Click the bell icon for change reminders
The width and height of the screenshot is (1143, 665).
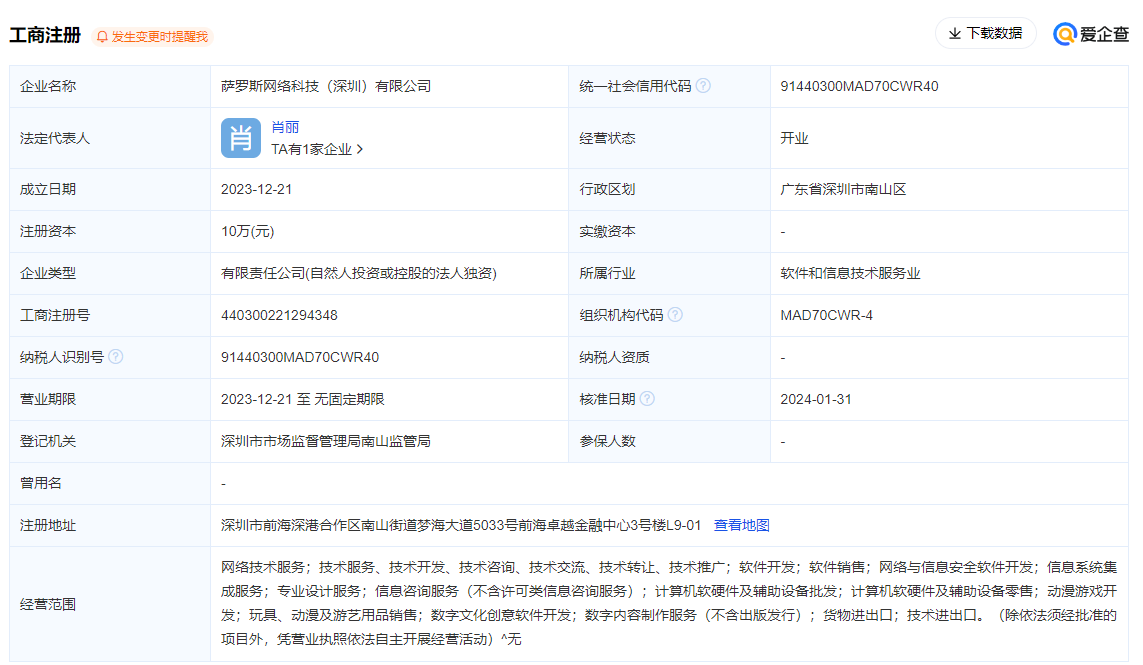tap(102, 37)
